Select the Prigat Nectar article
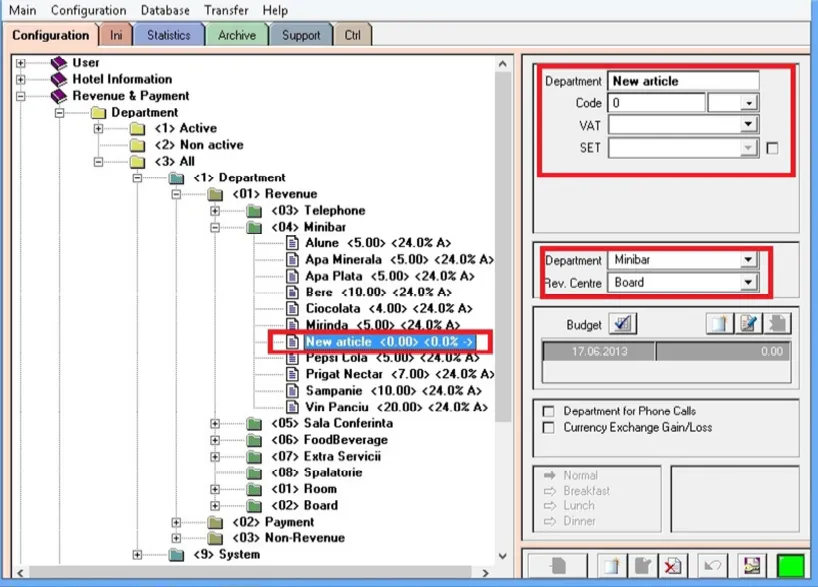The width and height of the screenshot is (818, 587). point(400,374)
